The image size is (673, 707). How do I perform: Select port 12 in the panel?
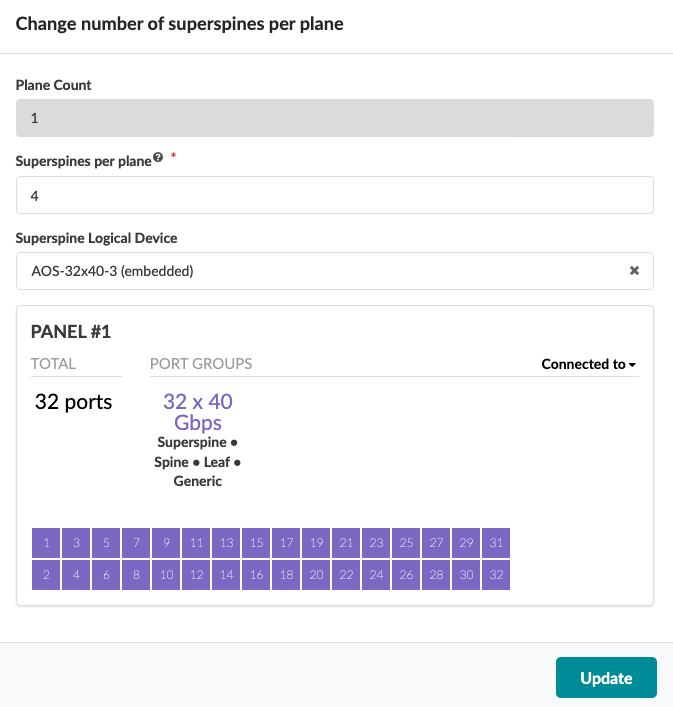tap(196, 575)
